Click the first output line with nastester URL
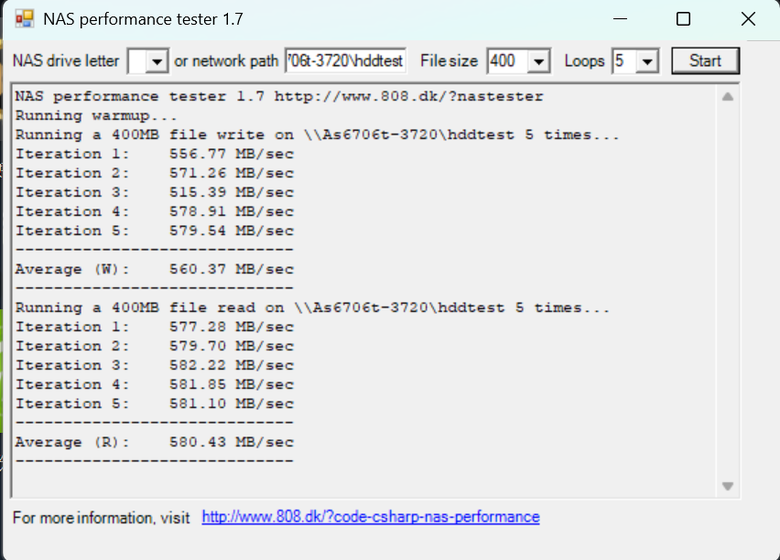The image size is (780, 560). point(279,96)
